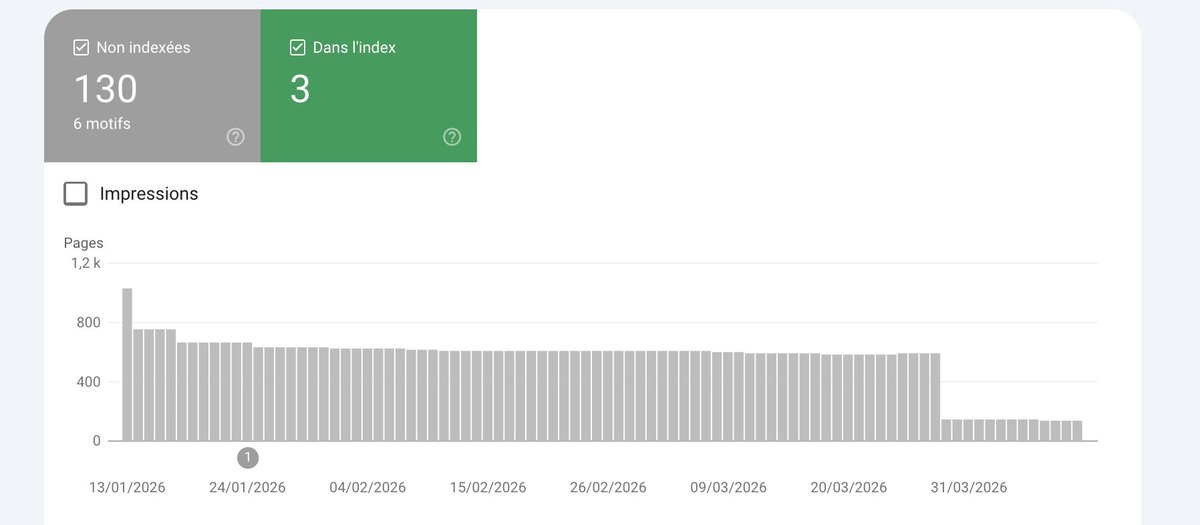
Task: Click the 09/03/2026 axis label
Action: pos(728,488)
